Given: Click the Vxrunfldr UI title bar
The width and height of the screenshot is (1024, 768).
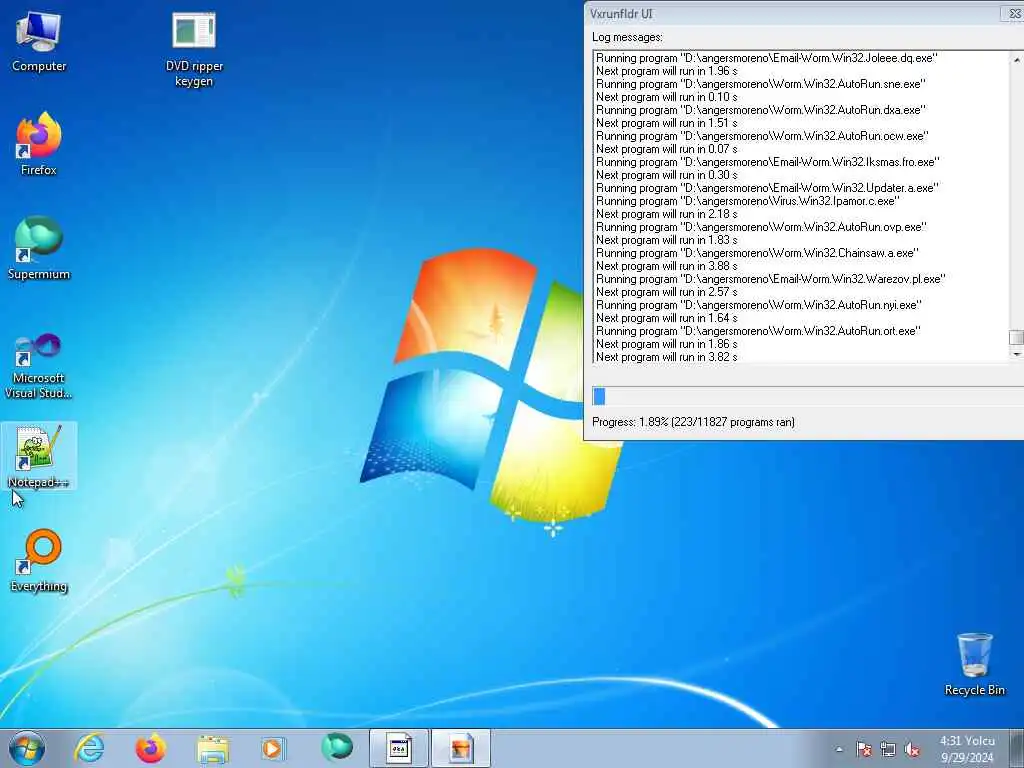Looking at the screenshot, I should (x=792, y=14).
